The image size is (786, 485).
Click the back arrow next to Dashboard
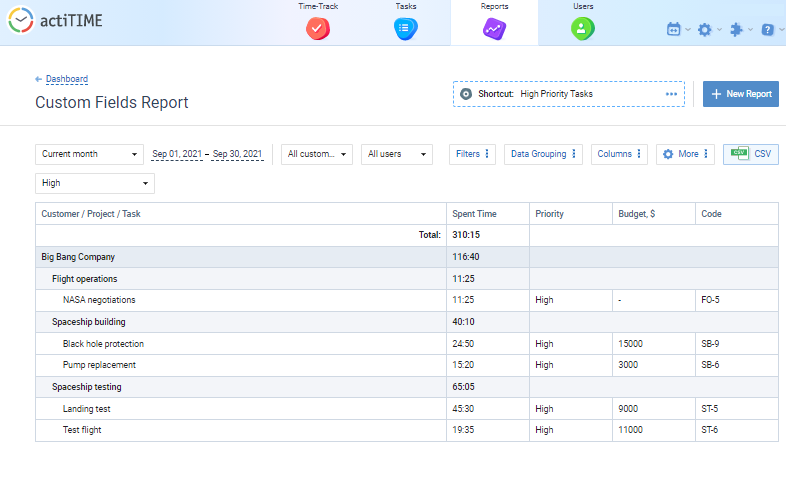pos(38,79)
